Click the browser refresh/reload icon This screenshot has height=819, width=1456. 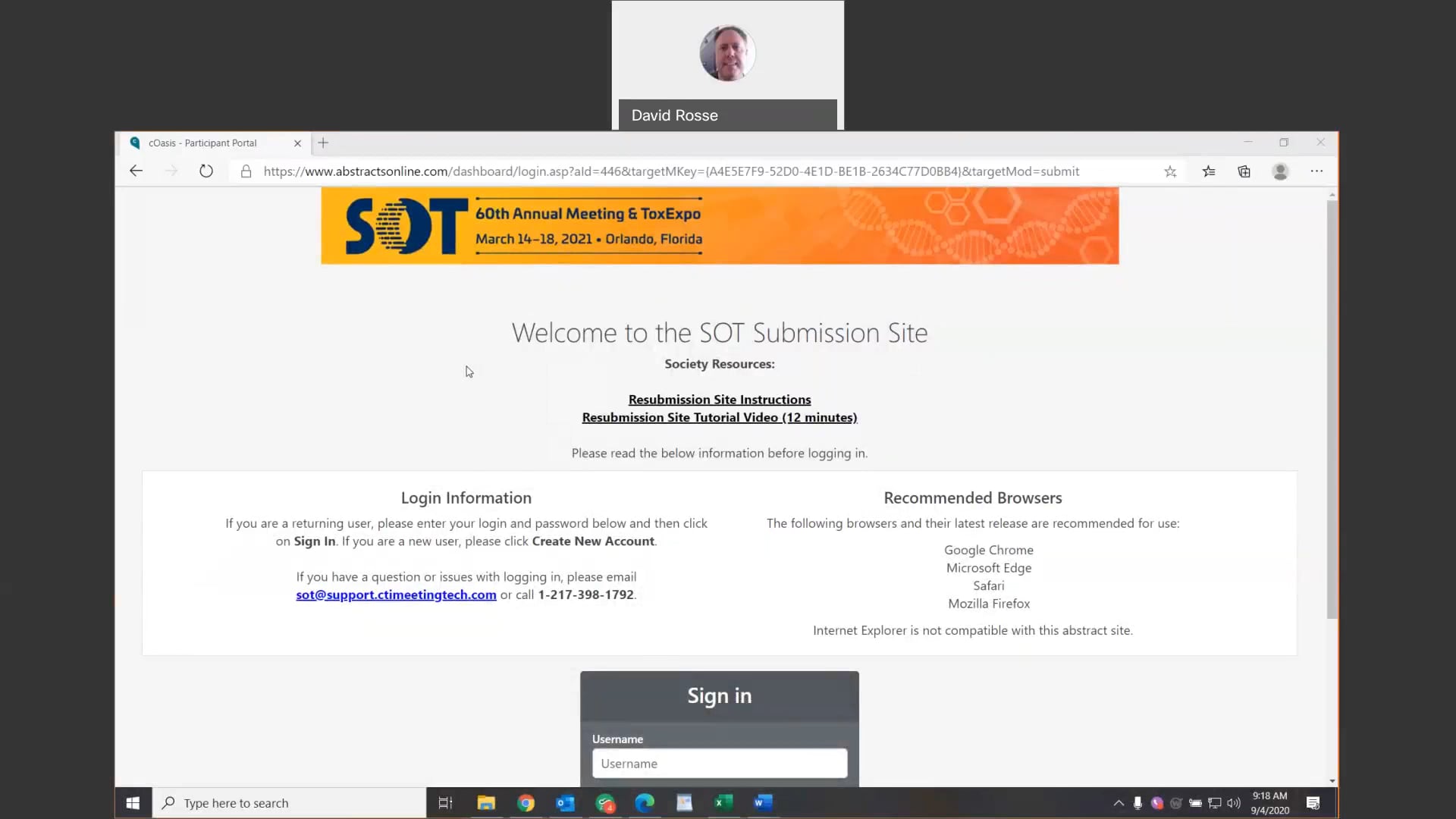[x=206, y=171]
